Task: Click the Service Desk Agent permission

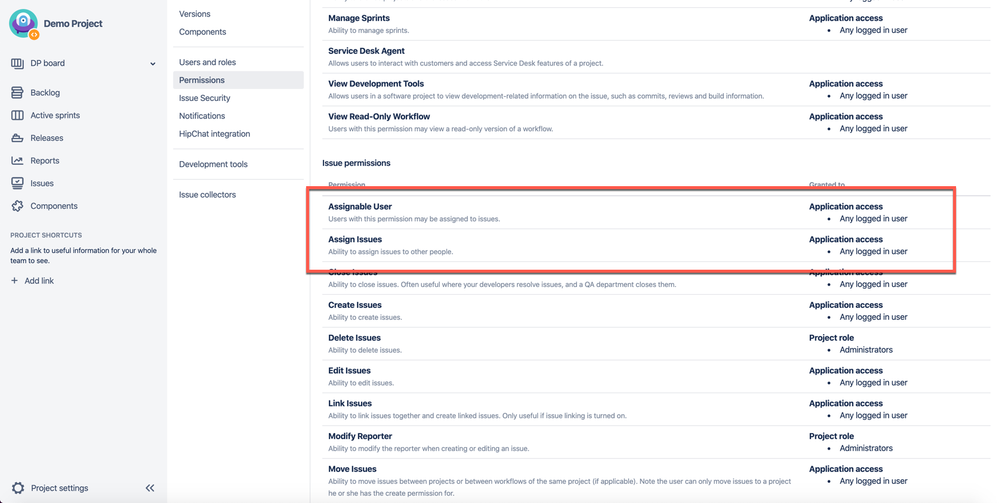Action: [366, 51]
